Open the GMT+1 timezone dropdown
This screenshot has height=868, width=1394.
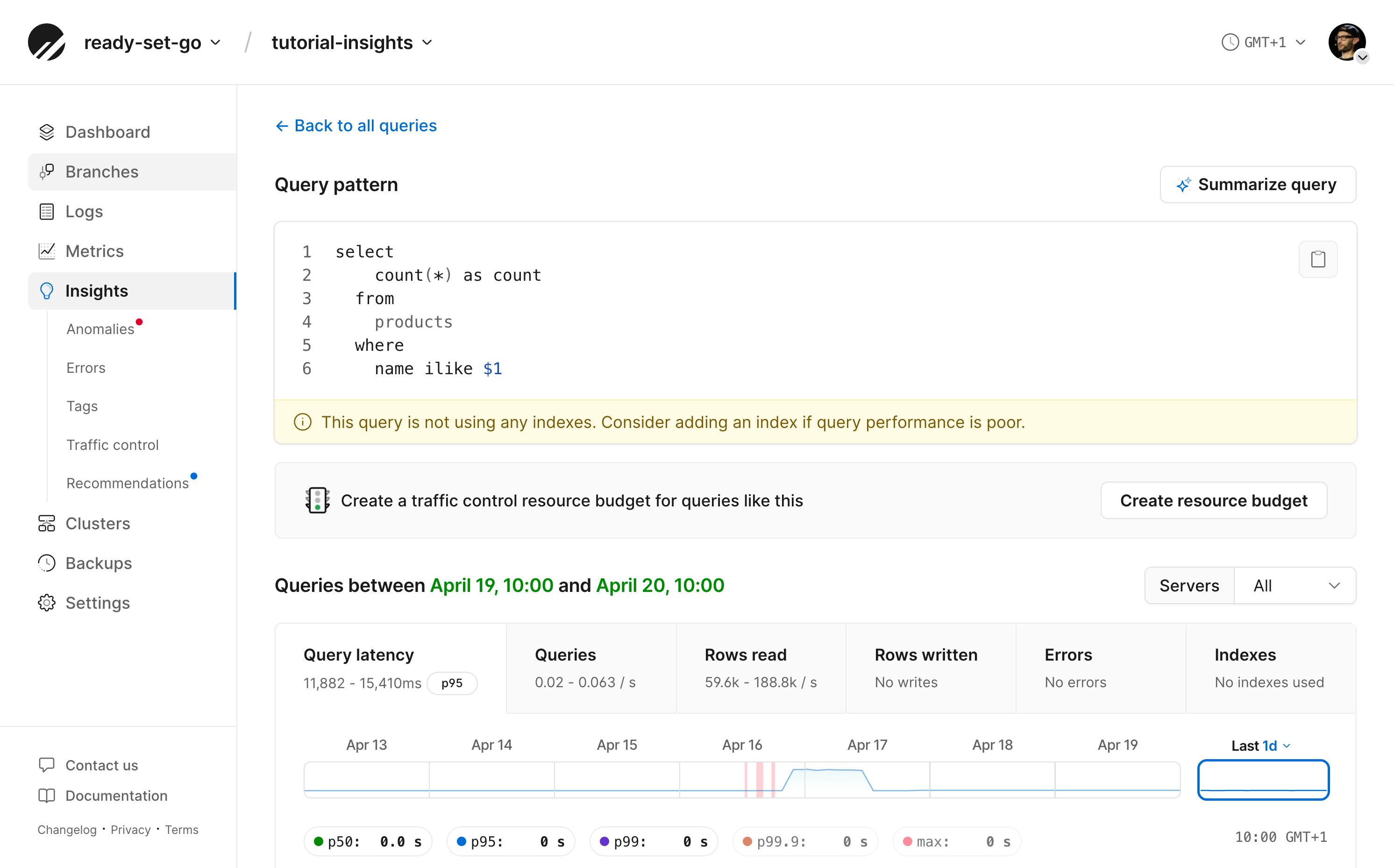point(1264,42)
